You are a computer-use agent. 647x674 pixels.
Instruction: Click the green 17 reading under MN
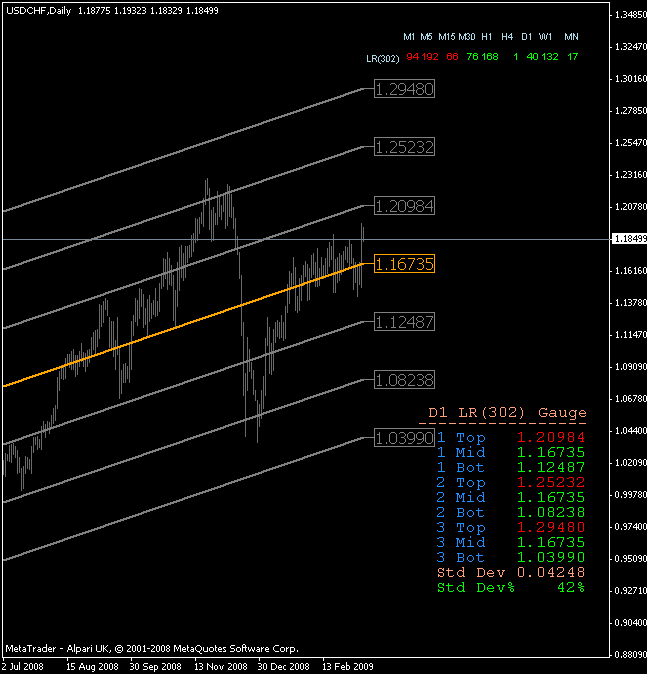tap(572, 57)
